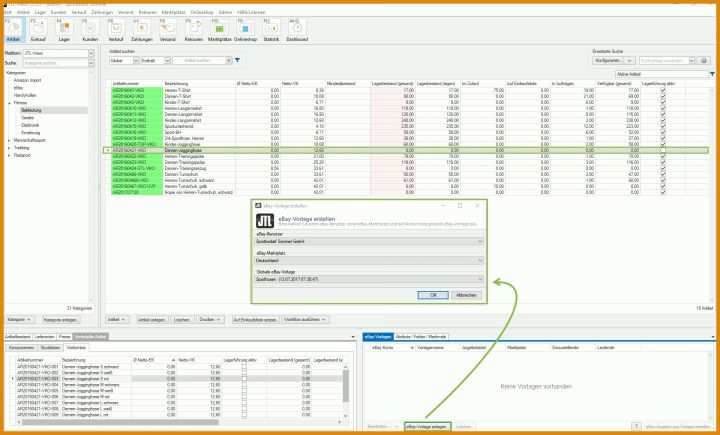Open the Globale eBay-Vorlage dropdown

click(369, 279)
